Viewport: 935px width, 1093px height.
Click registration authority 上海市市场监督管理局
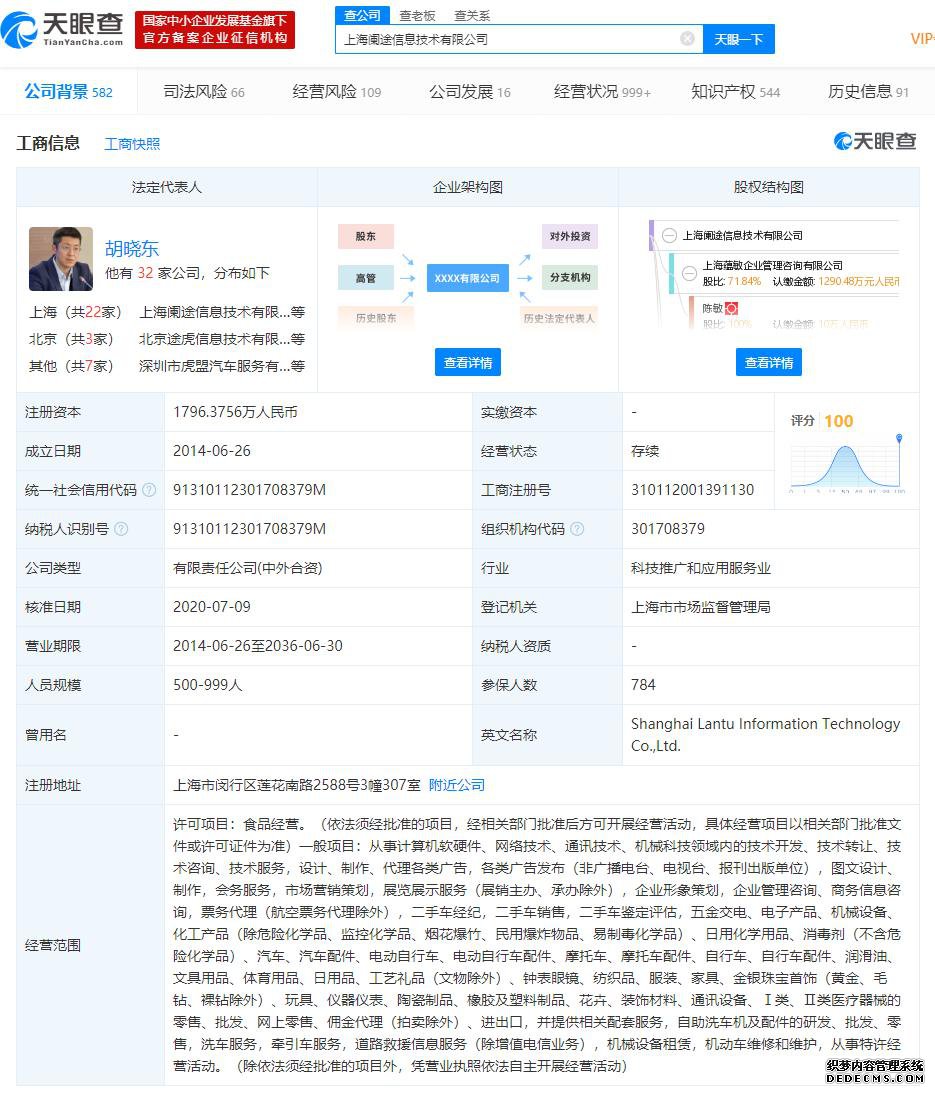701,607
